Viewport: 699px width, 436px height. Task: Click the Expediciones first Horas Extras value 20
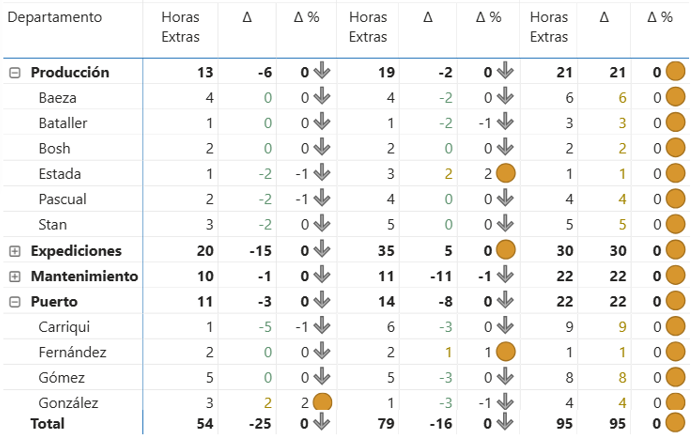point(205,251)
